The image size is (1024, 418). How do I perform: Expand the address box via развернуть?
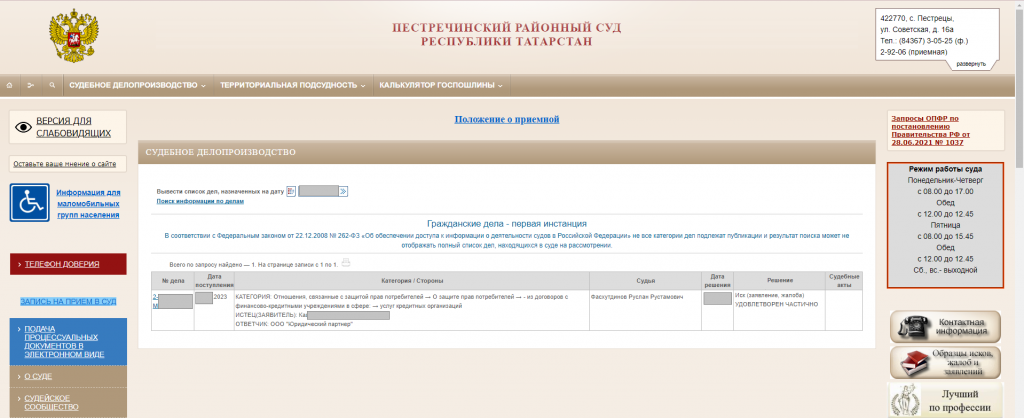tap(971, 64)
